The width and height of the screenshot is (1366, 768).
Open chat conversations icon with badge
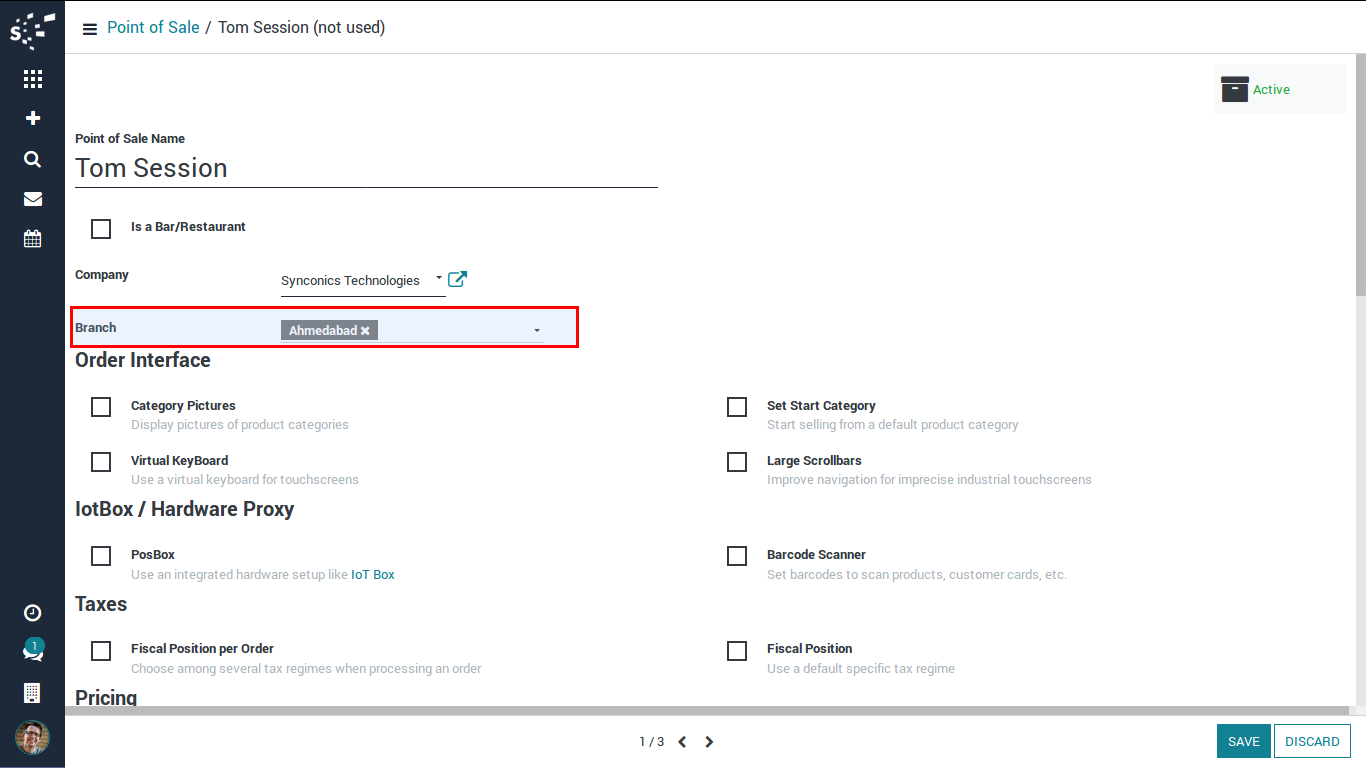tap(32, 652)
